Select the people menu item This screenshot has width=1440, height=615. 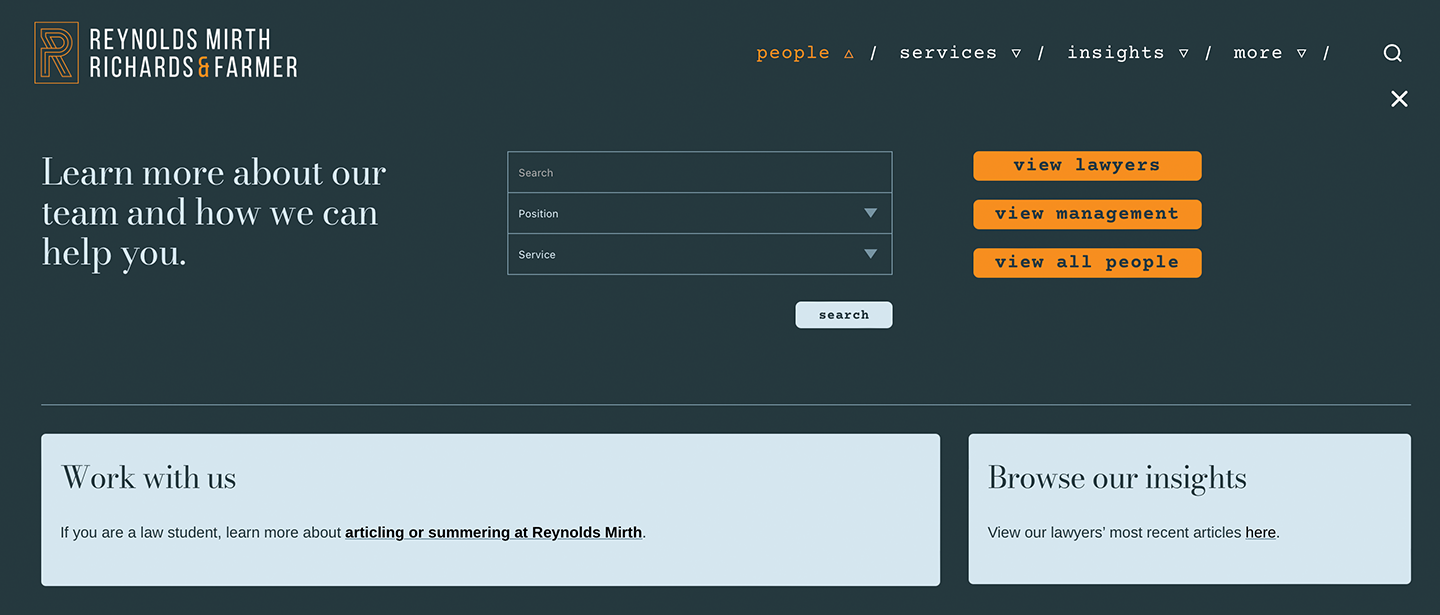pyautogui.click(x=793, y=53)
